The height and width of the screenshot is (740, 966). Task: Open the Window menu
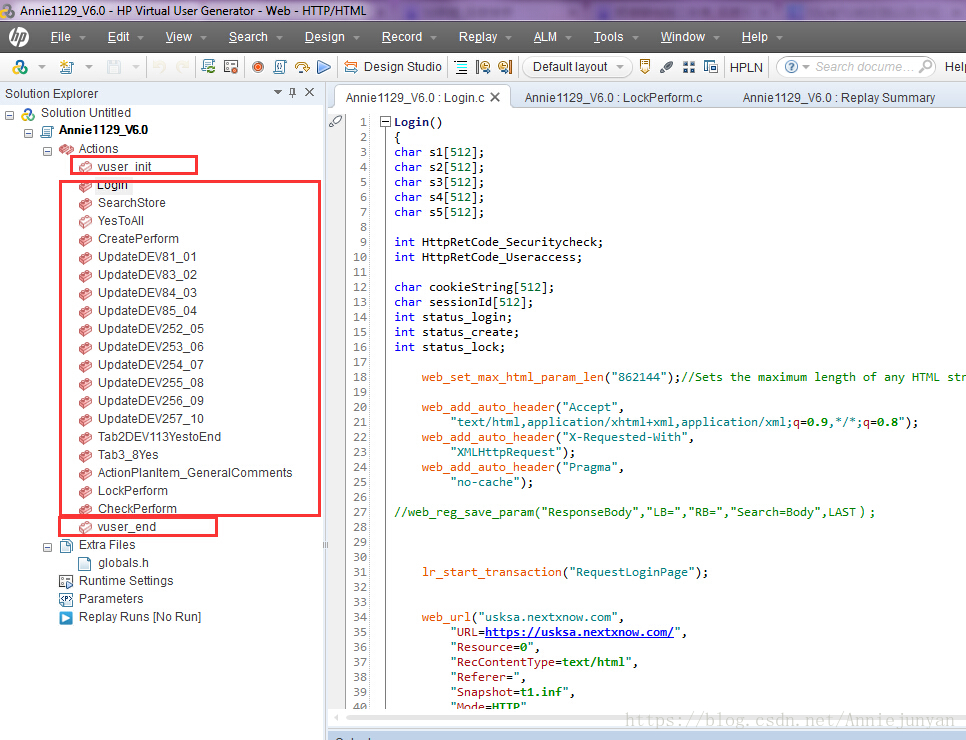tap(689, 37)
